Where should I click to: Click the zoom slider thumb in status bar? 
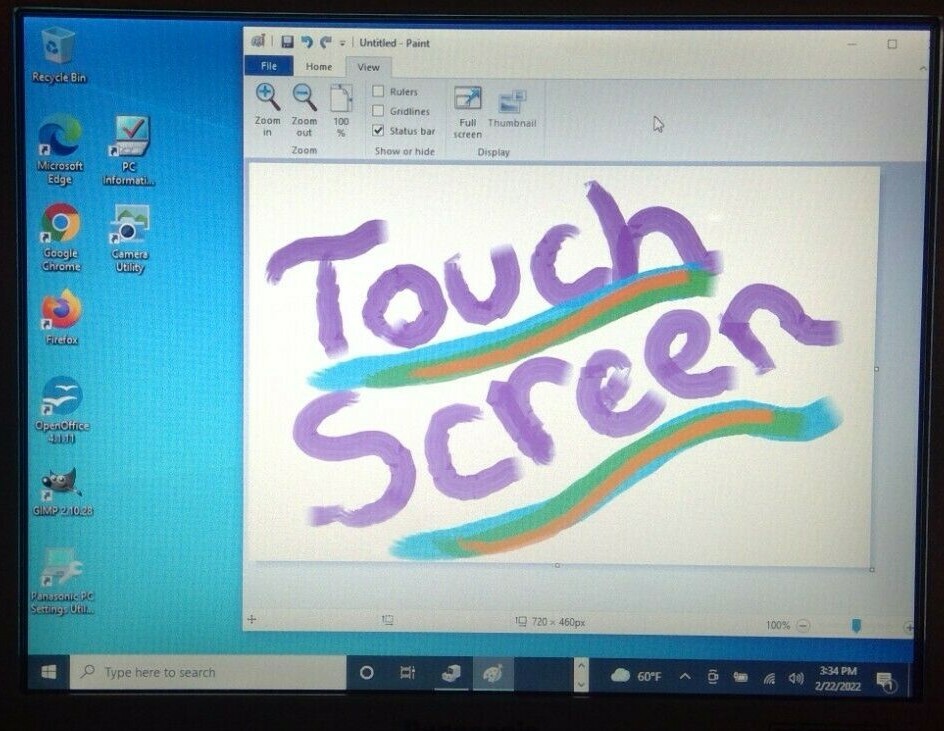(857, 626)
